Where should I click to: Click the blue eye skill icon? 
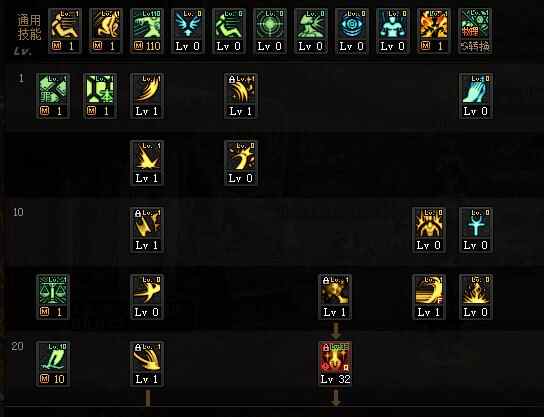coord(352,31)
